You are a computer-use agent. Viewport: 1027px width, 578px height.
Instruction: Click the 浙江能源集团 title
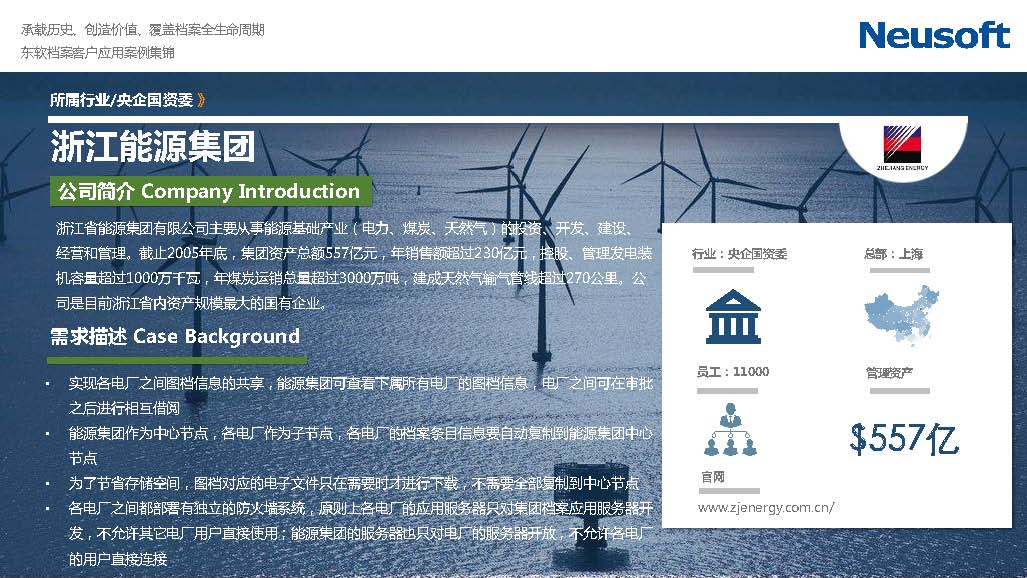(x=153, y=146)
